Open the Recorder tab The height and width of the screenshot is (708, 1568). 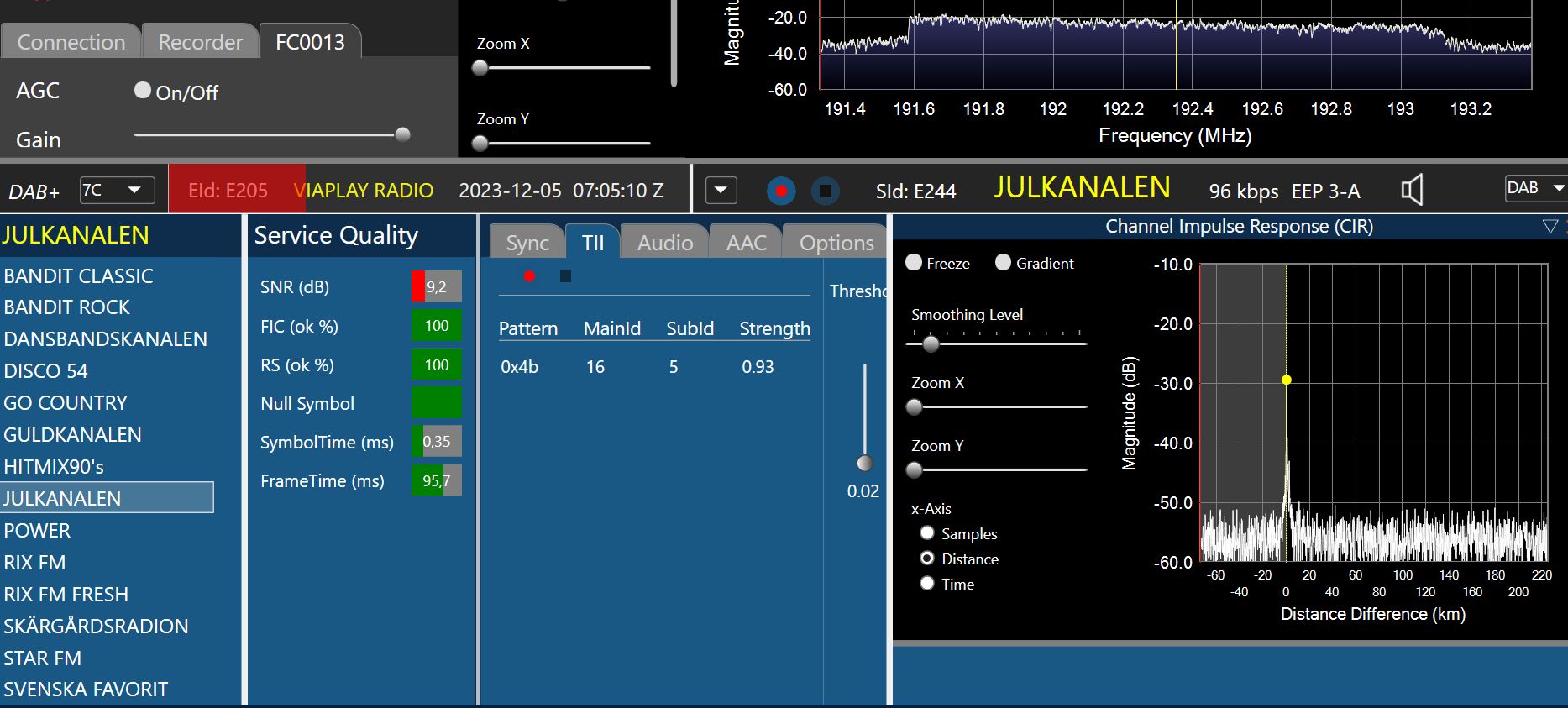(x=200, y=42)
